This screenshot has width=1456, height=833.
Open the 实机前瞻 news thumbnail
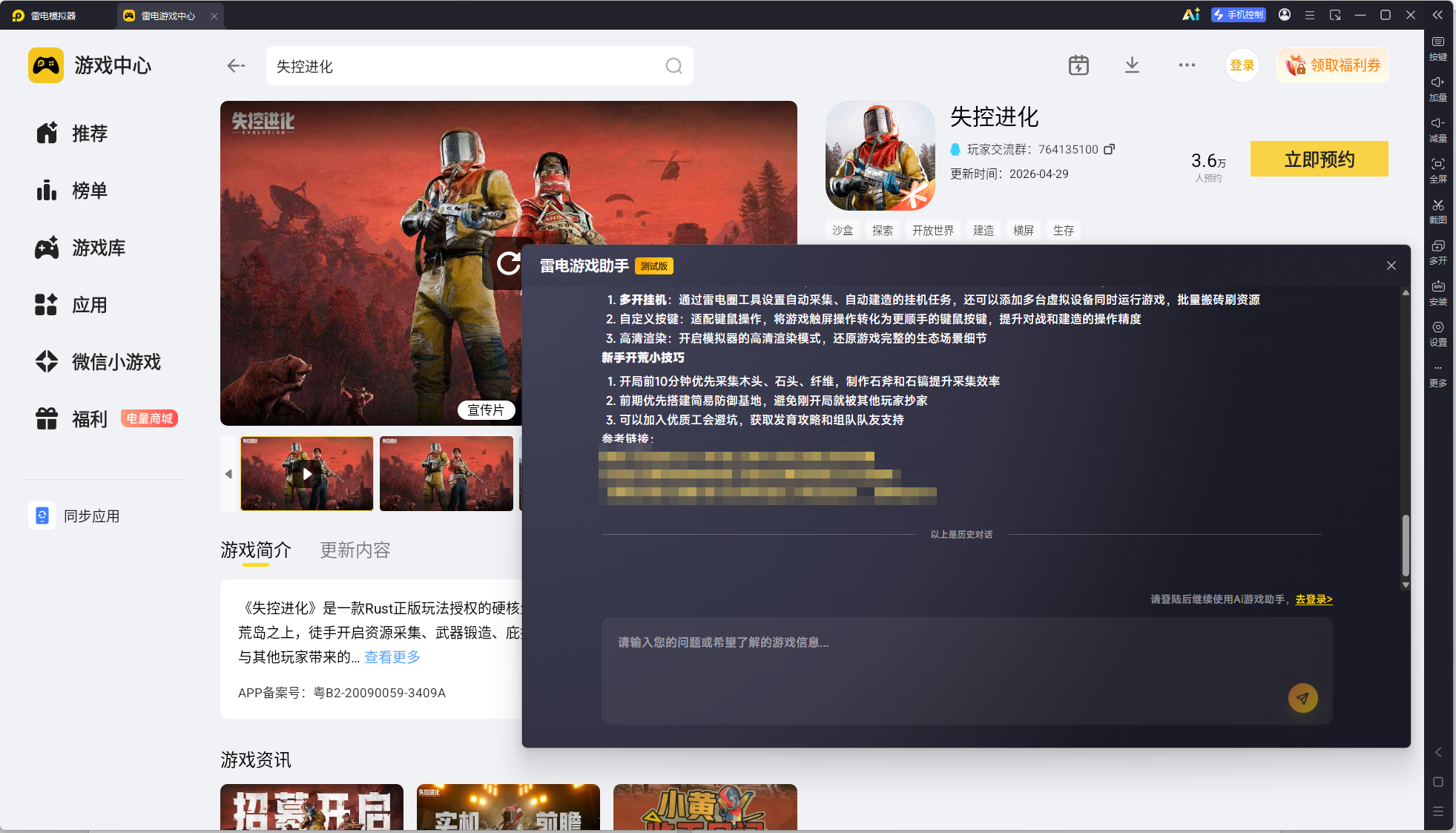pos(508,807)
